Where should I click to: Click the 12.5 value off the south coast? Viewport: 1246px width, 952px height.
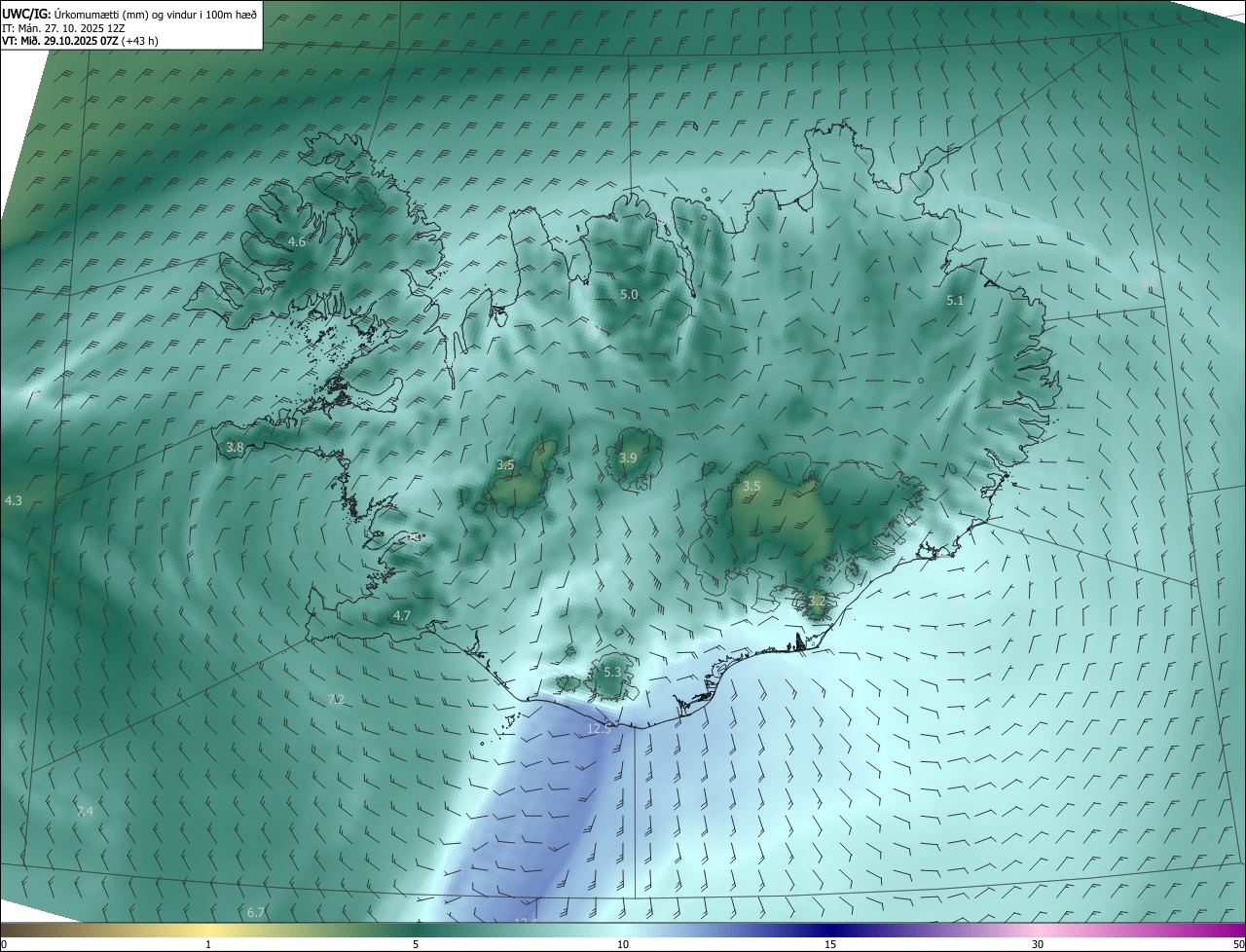click(599, 728)
